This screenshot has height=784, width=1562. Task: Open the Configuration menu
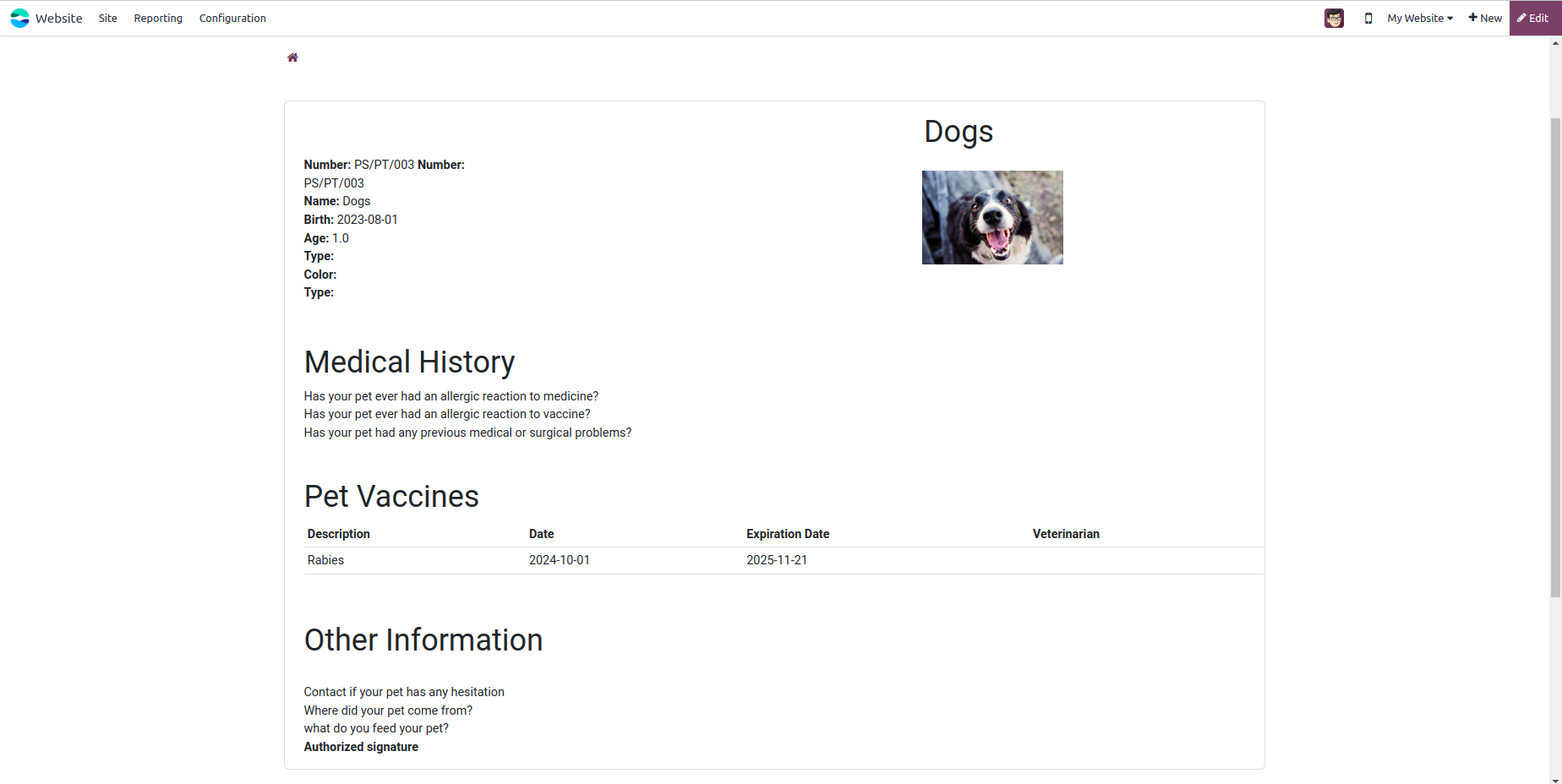[232, 18]
